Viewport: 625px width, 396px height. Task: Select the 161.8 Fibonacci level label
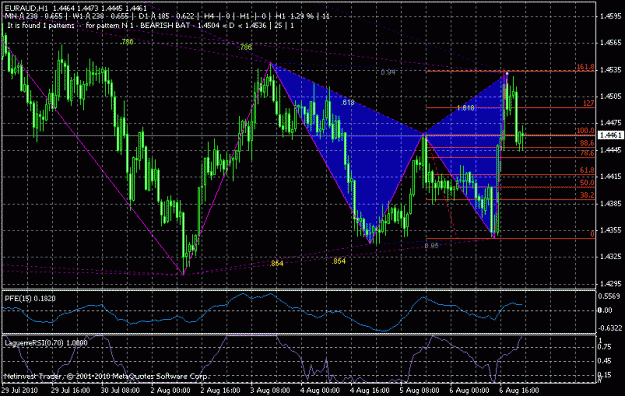pos(585,67)
